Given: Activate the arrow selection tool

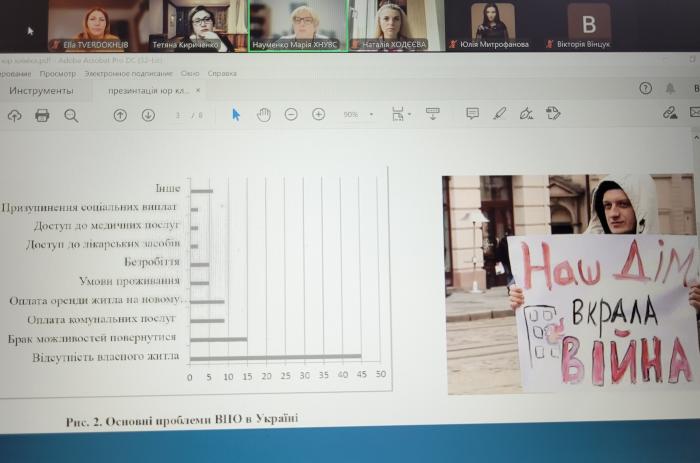Looking at the screenshot, I should pyautogui.click(x=236, y=114).
